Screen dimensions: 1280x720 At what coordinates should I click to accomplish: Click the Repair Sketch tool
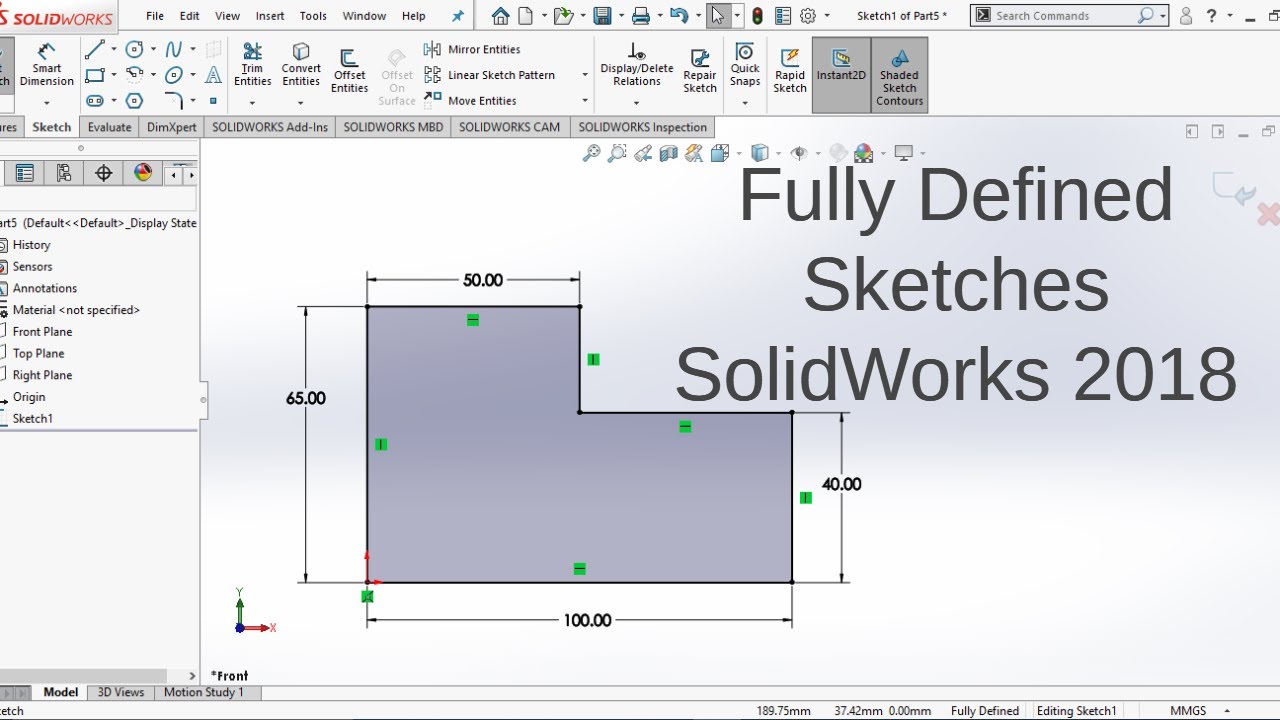tap(700, 71)
